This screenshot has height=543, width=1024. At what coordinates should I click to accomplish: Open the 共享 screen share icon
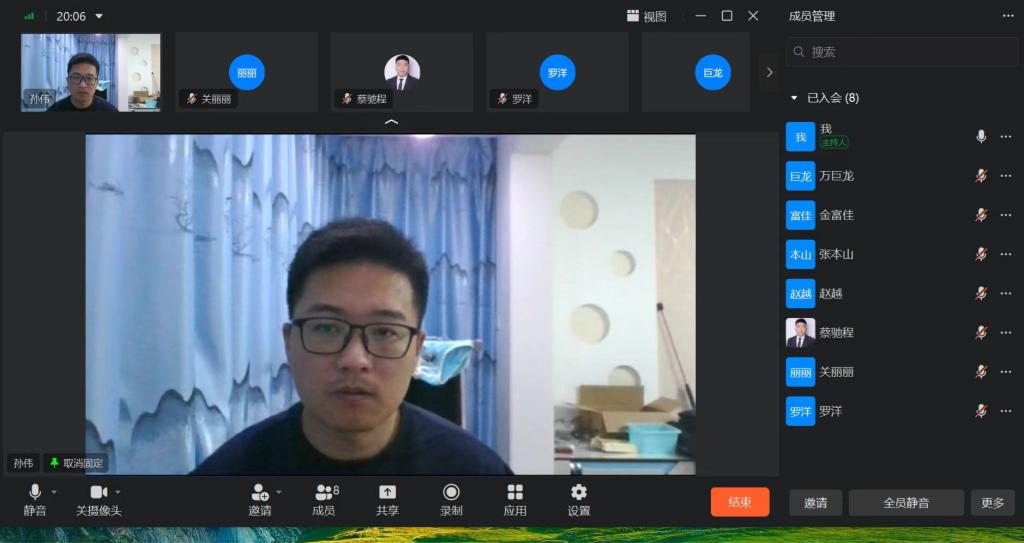pos(387,493)
